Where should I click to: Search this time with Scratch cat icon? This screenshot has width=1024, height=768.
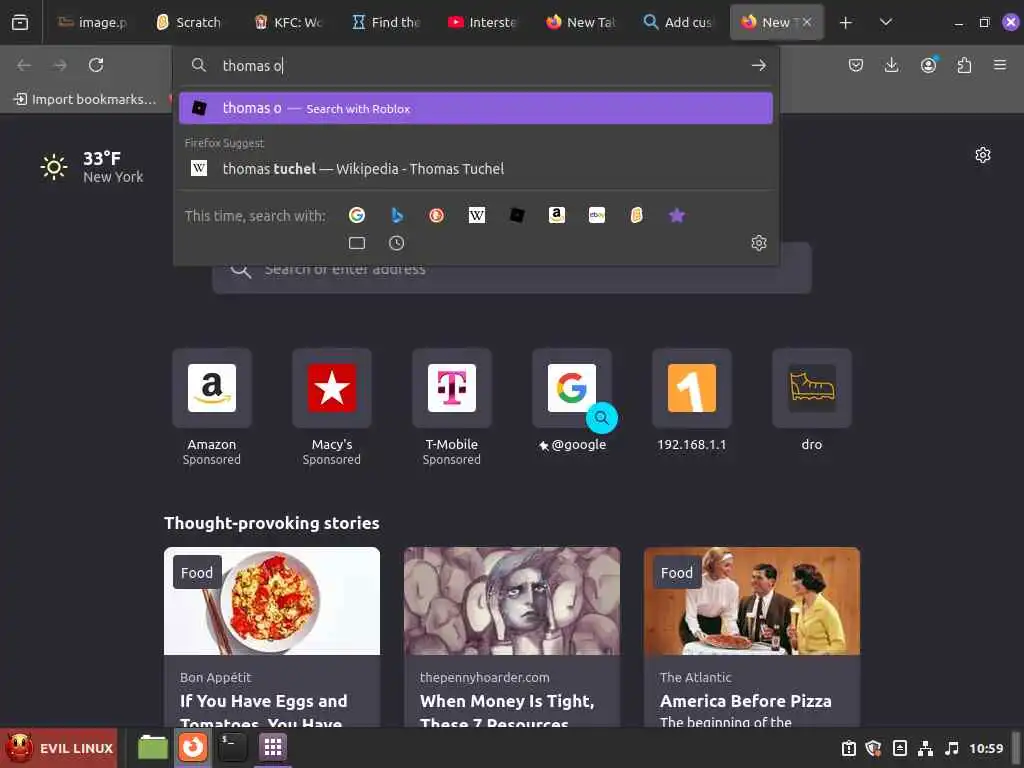(637, 215)
